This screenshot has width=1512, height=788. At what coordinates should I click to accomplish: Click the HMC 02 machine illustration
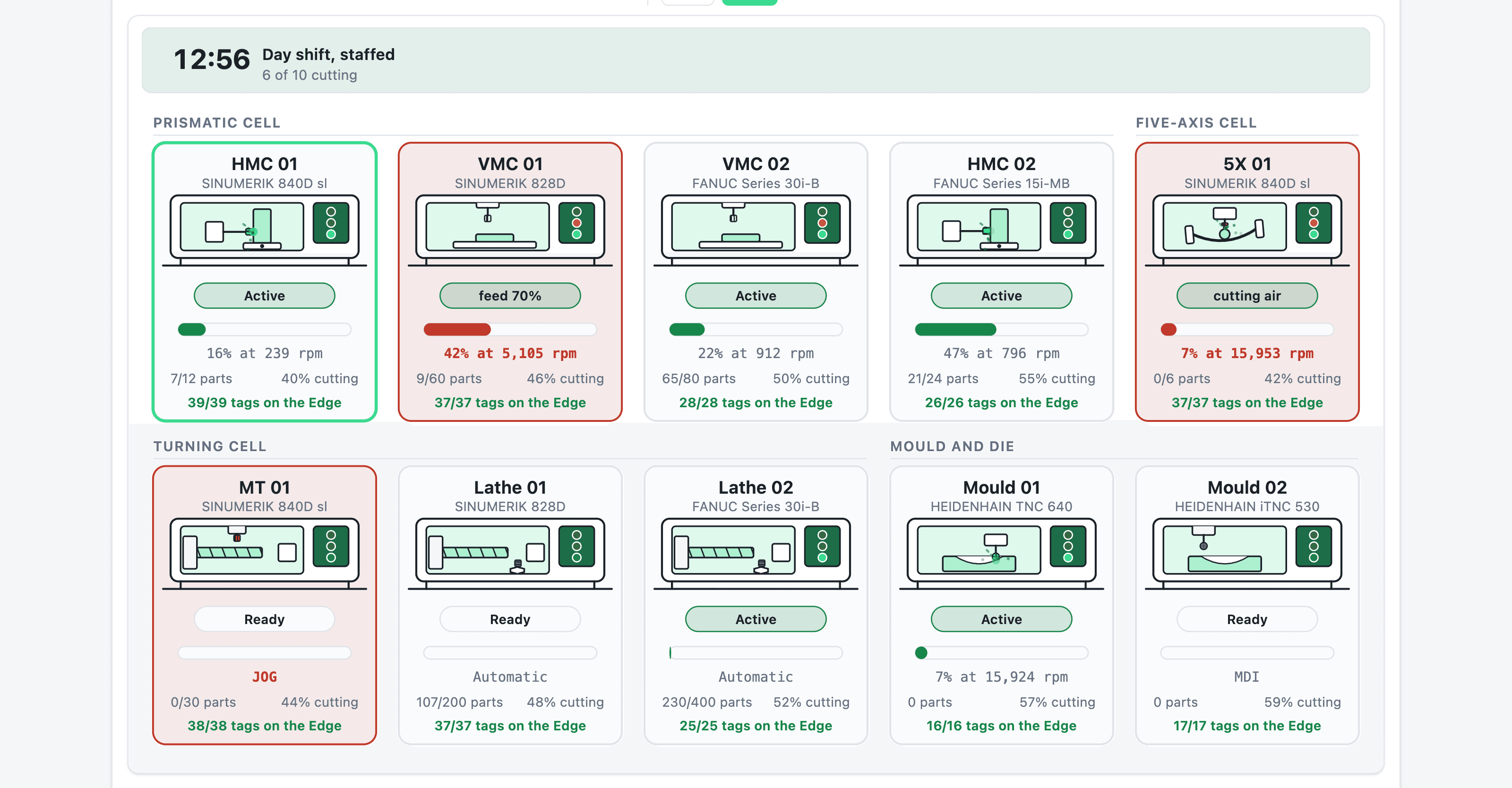(x=1001, y=230)
